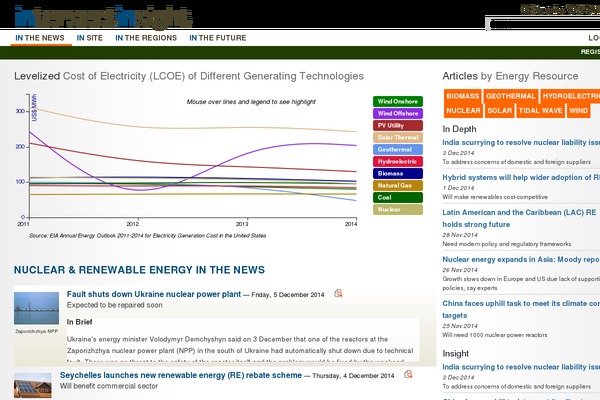Go to IN THE FUTURE tab
Image resolution: width=600 pixels, height=400 pixels.
(218, 38)
